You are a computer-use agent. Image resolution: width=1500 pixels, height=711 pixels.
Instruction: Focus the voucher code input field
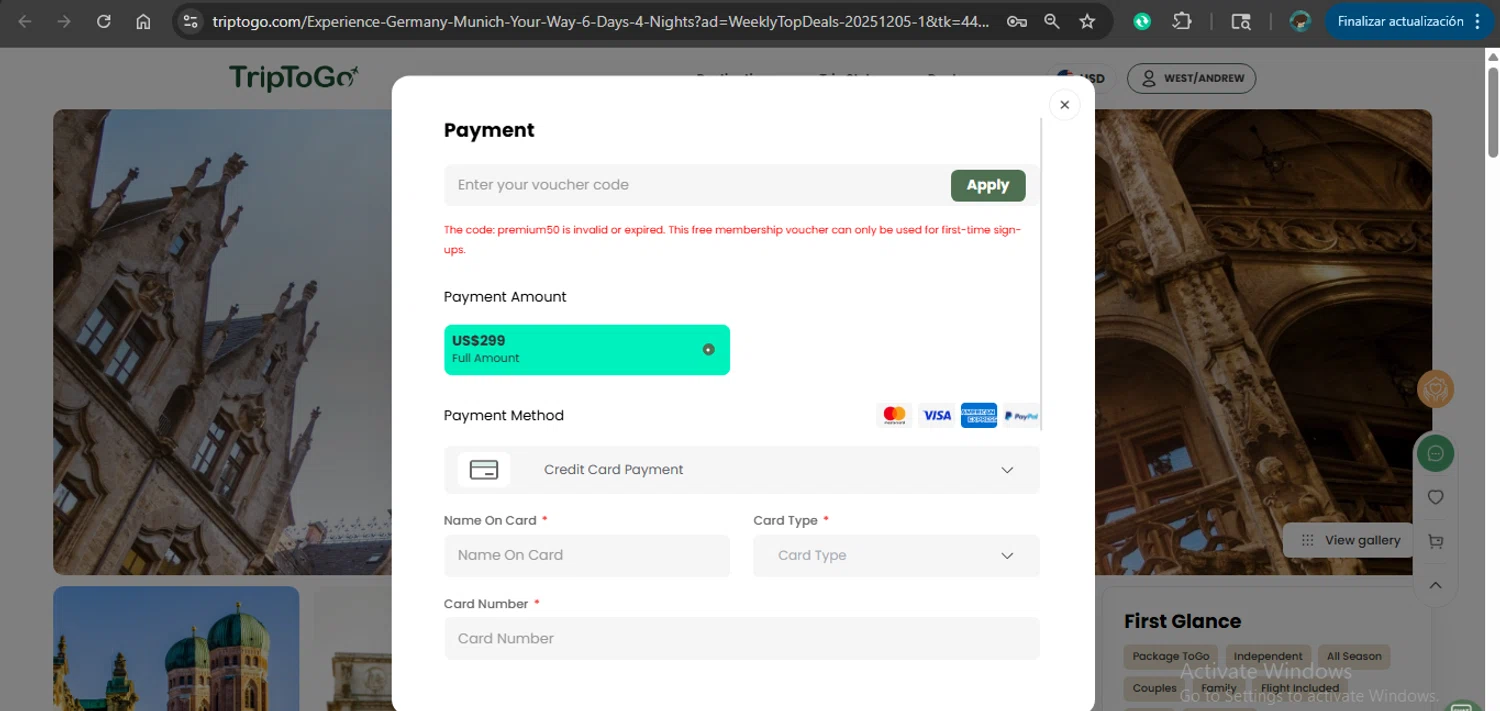pyautogui.click(x=696, y=185)
